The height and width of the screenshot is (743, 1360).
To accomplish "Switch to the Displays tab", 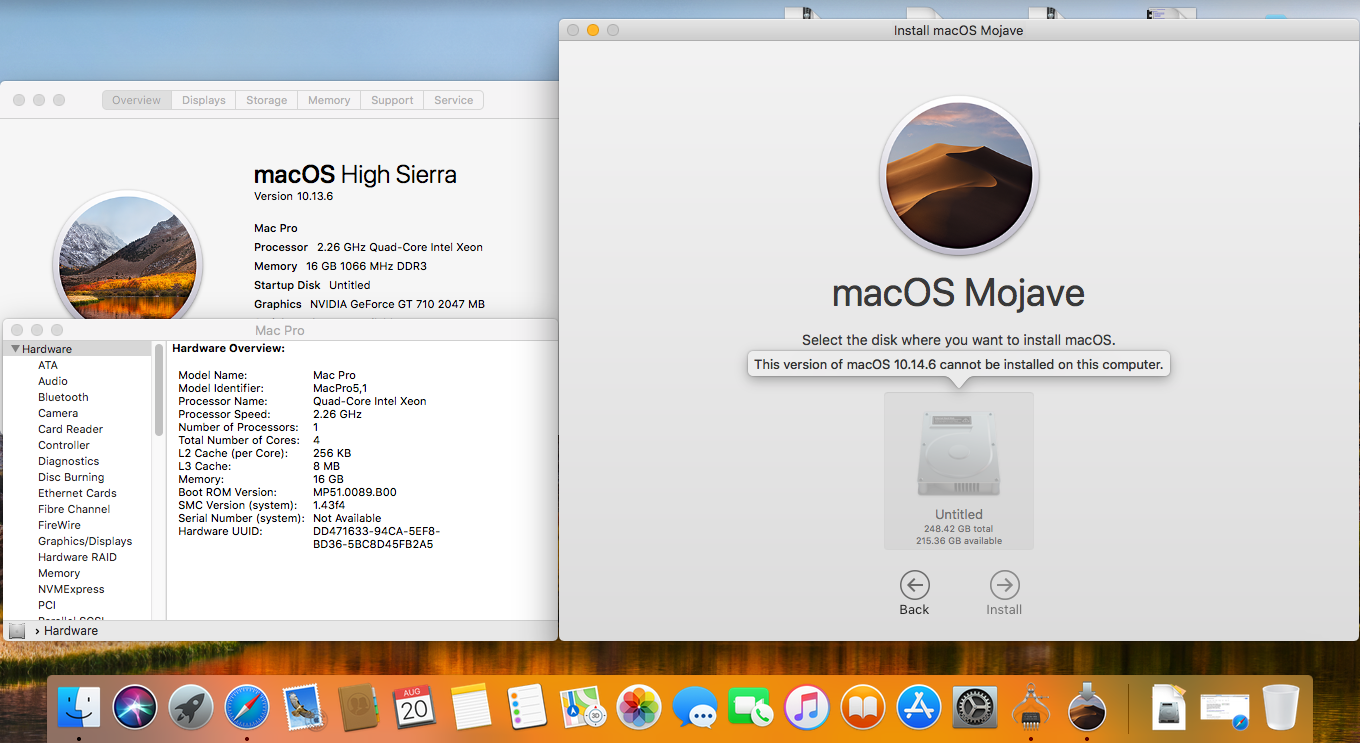I will (203, 100).
